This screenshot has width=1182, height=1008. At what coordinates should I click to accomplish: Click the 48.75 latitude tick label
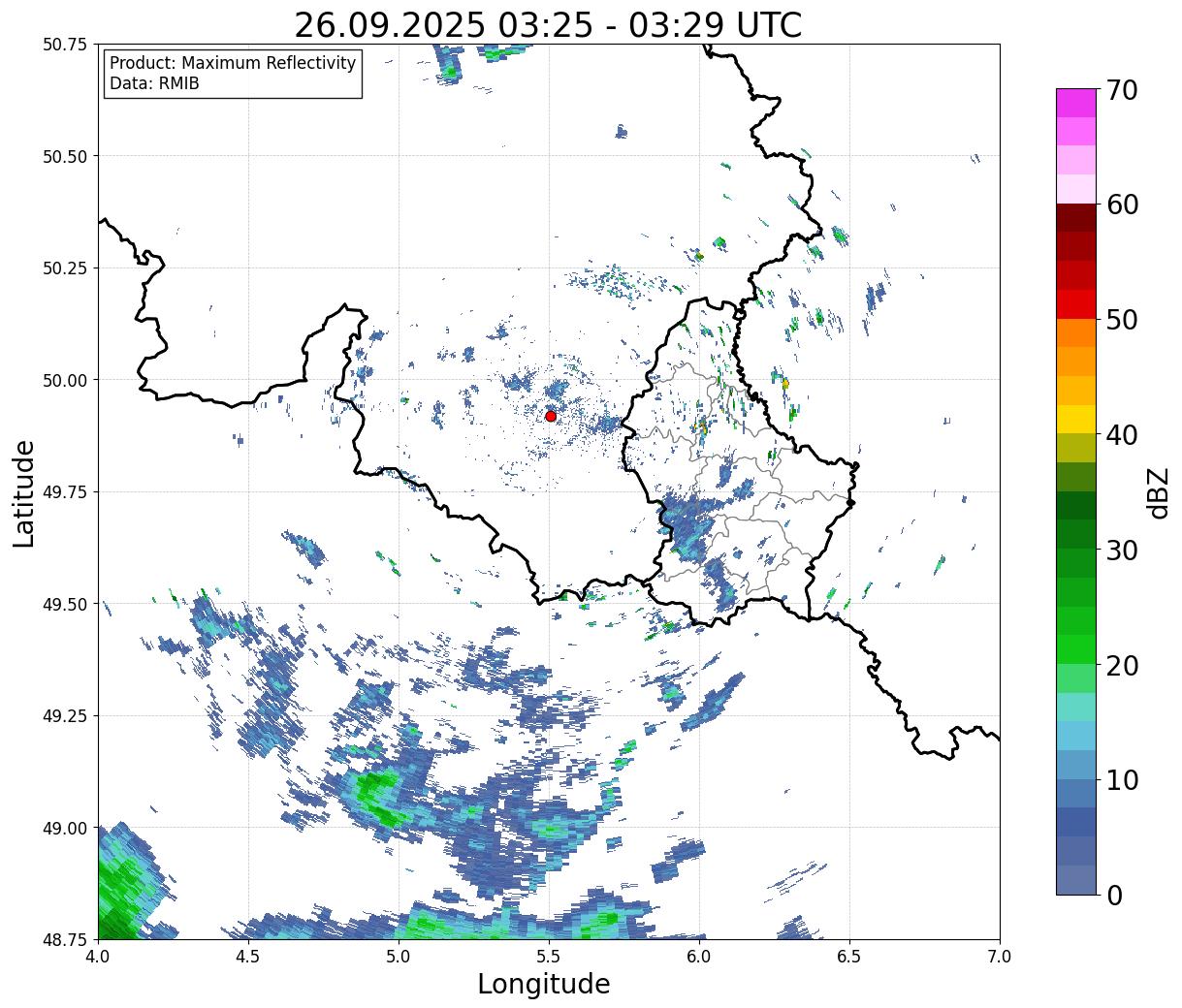pyautogui.click(x=65, y=940)
